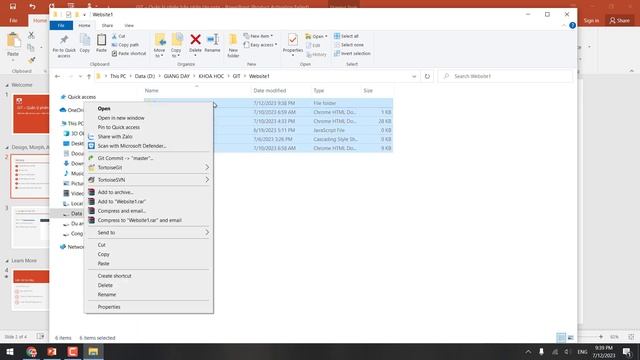Select PowerPoint slide 1 thumbnail
The width and height of the screenshot is (640, 360).
pos(31,114)
